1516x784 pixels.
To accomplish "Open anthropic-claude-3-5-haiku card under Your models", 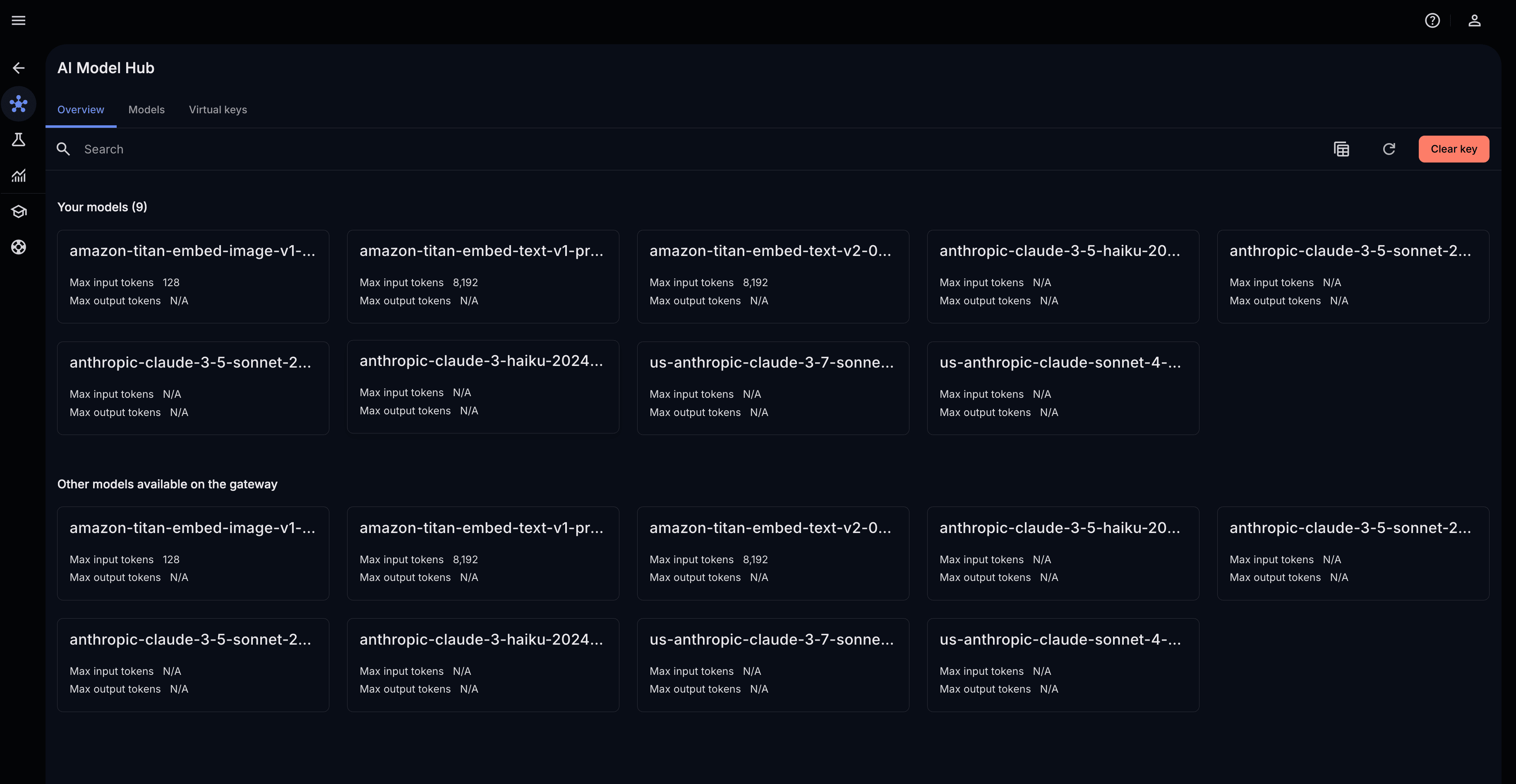I will pyautogui.click(x=1063, y=277).
